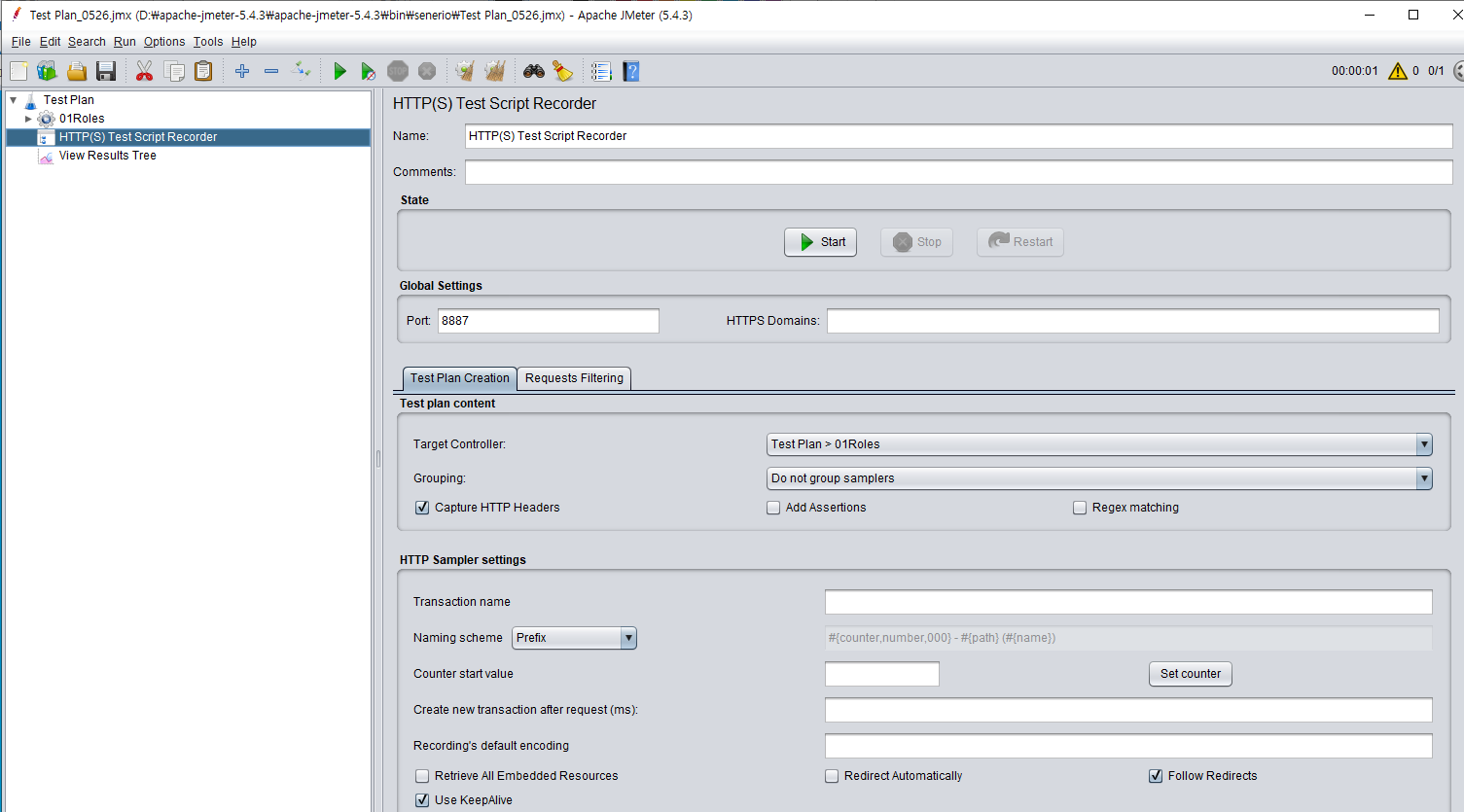Open the Naming scheme Prefix dropdown
The height and width of the screenshot is (812, 1464).
pos(574,638)
